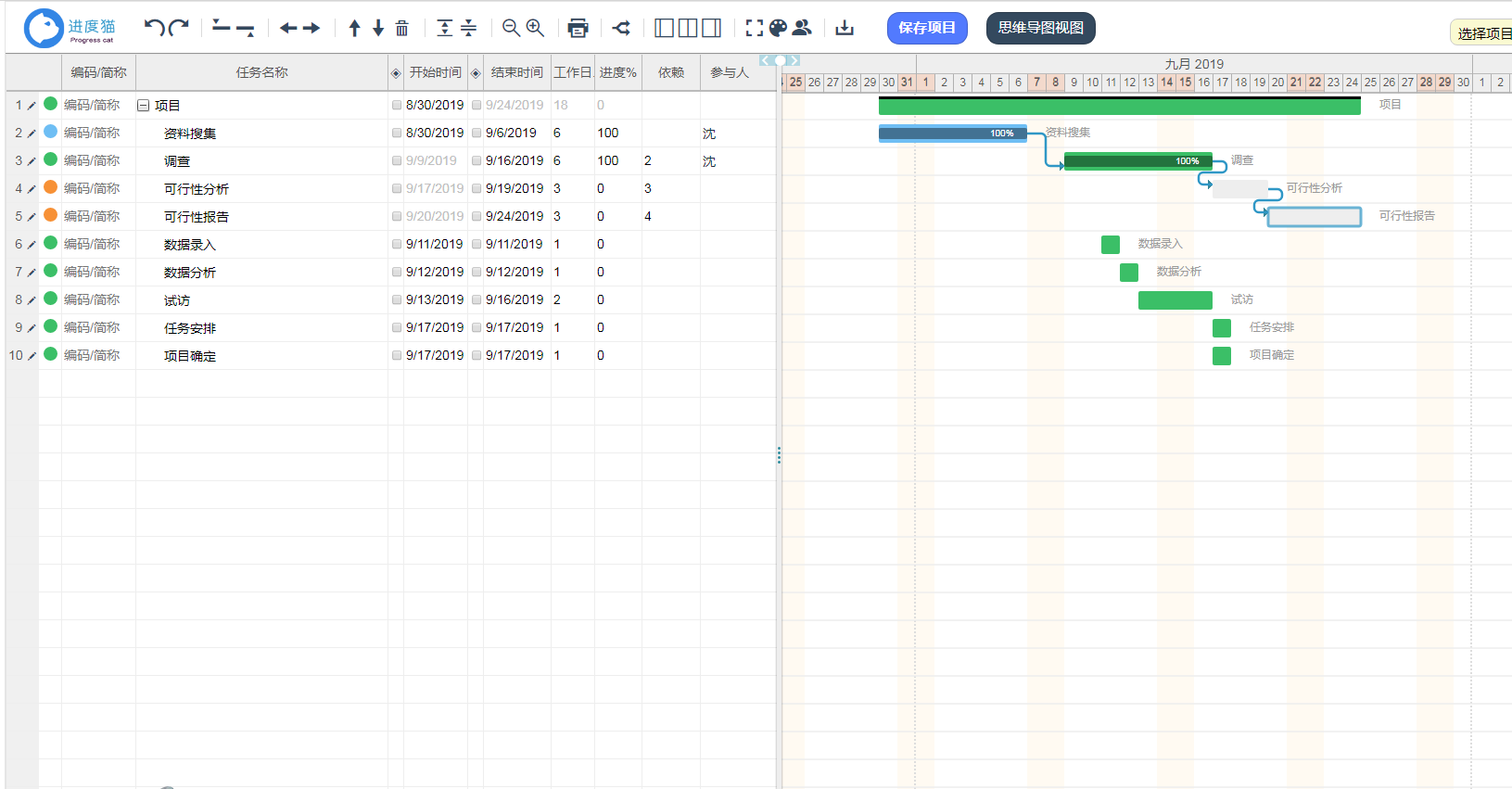Insert a task above the current row
Viewport: 1512px width, 789px height.
[222, 28]
